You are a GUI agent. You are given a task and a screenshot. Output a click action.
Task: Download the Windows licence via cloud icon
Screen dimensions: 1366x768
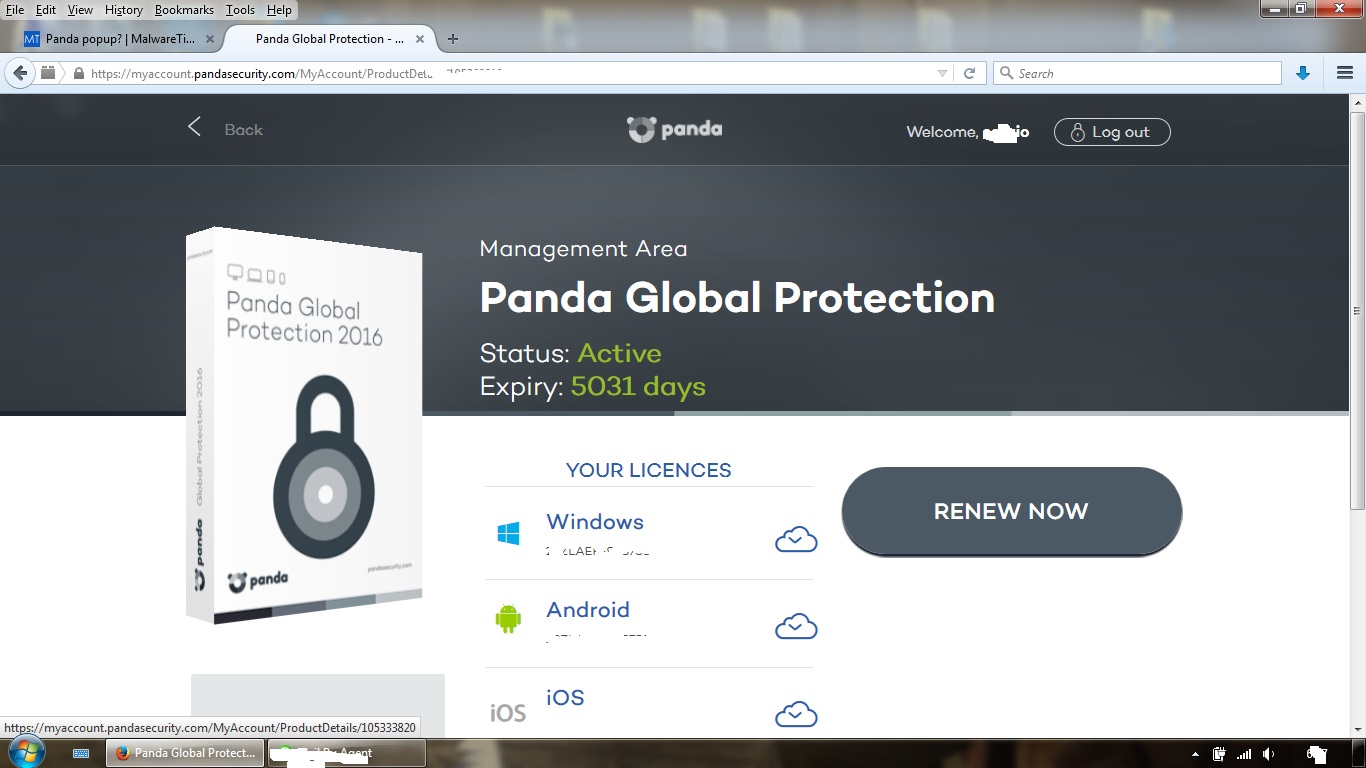[x=796, y=540]
